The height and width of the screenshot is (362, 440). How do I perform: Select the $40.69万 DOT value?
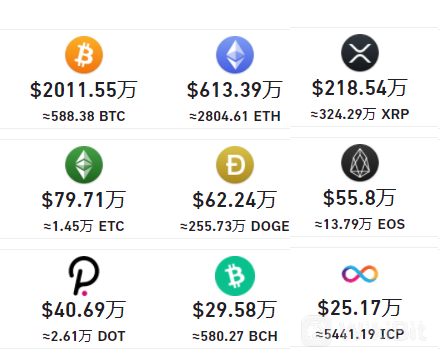coord(84,310)
